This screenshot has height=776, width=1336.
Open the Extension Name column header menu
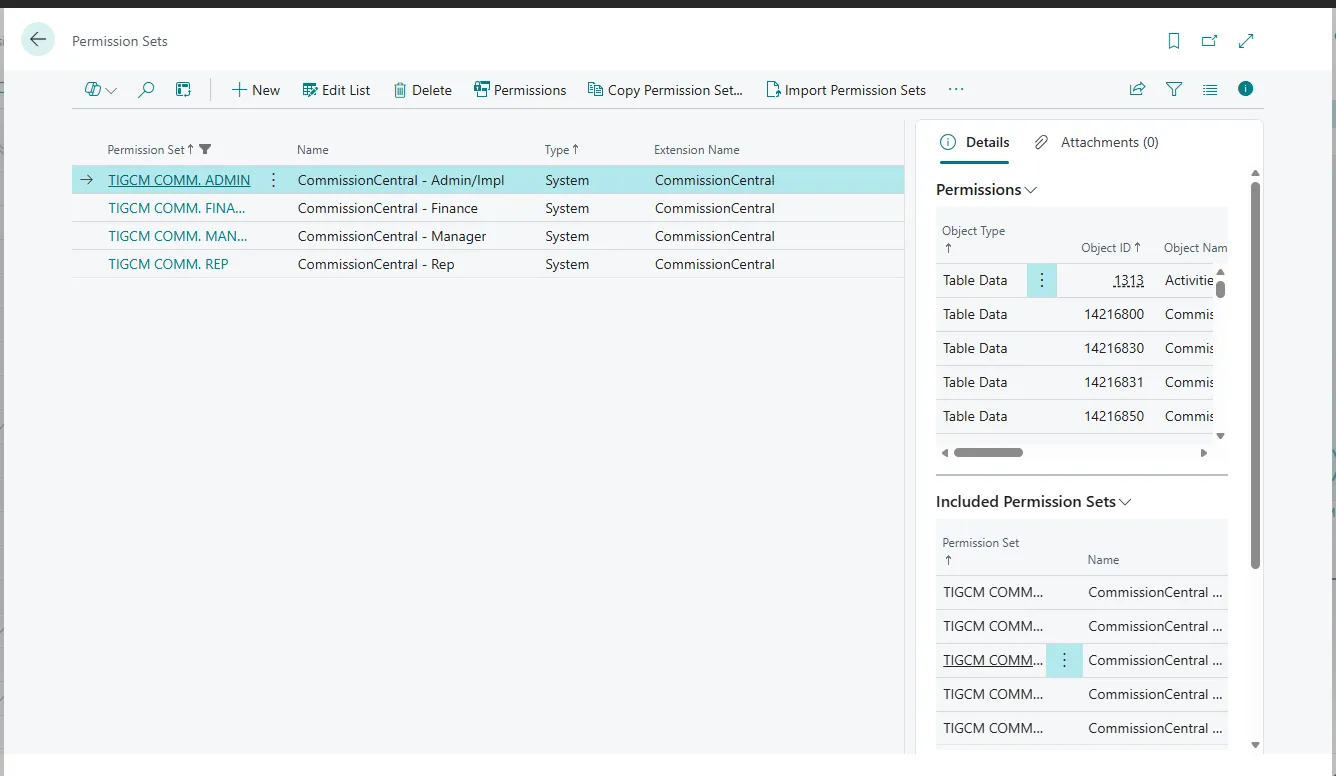[x=697, y=150]
